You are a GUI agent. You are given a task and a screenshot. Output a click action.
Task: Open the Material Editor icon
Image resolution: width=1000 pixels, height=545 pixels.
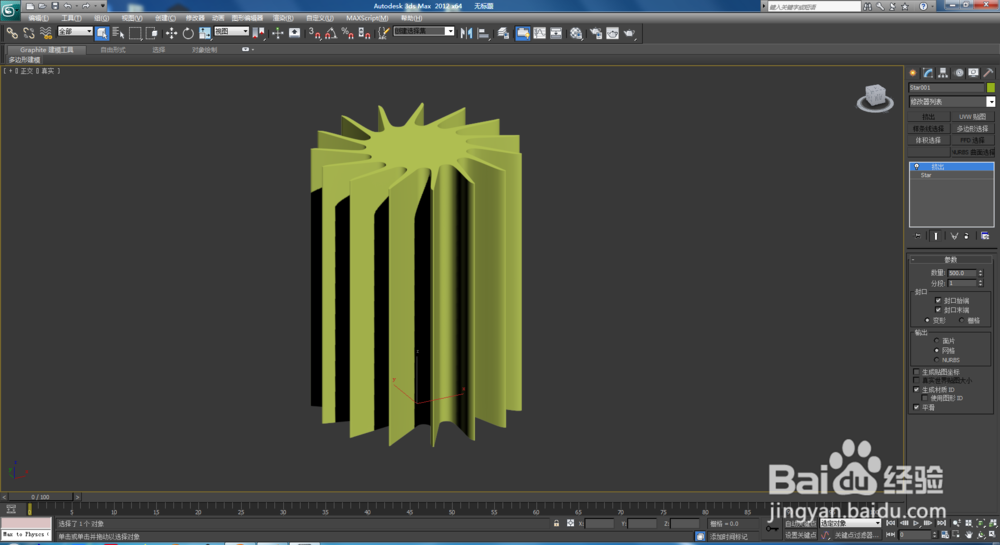pos(576,33)
